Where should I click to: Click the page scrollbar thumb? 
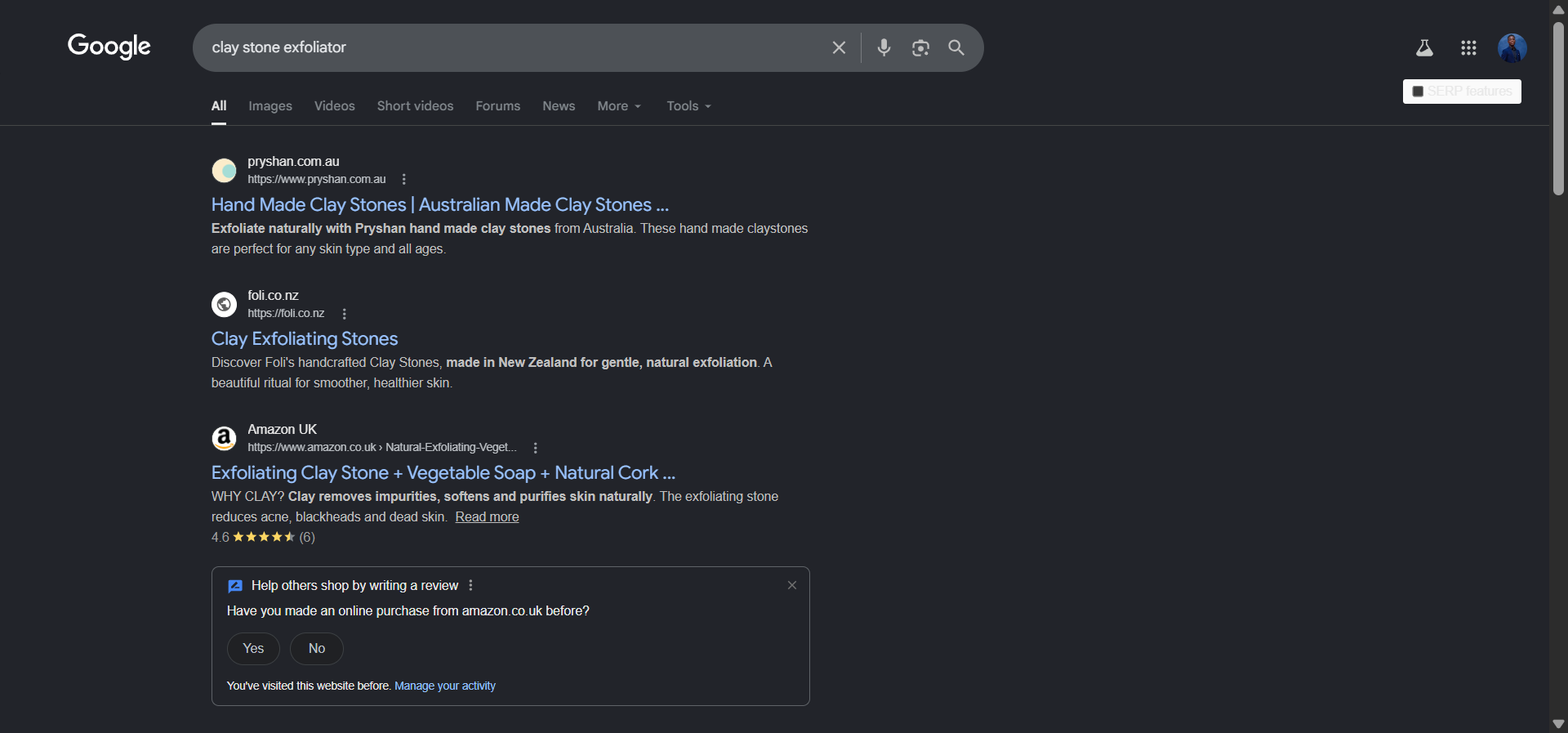(x=1558, y=108)
